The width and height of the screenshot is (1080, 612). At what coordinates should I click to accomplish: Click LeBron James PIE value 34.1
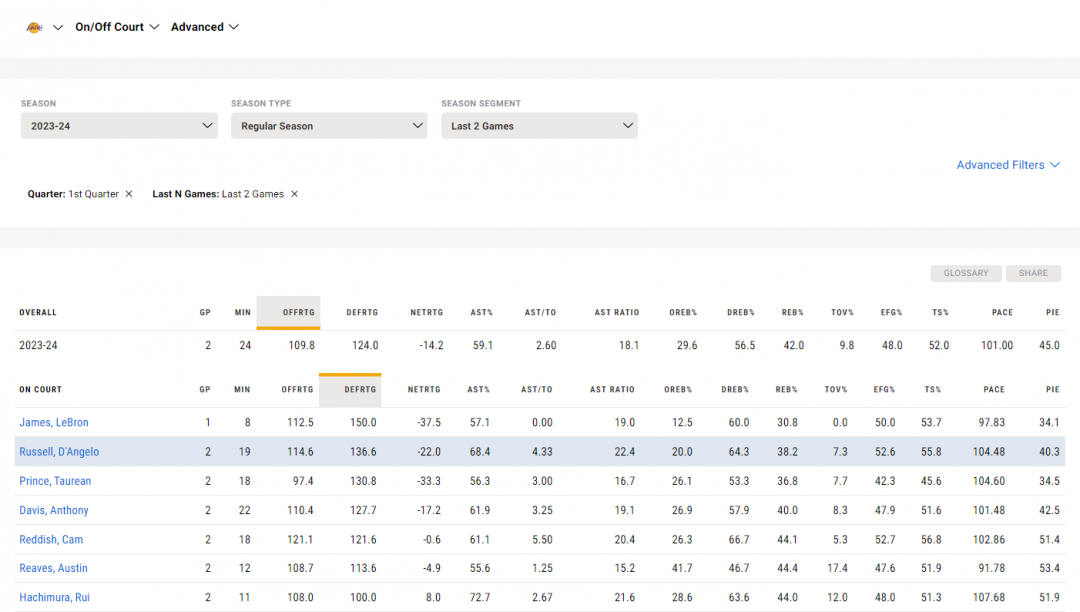point(1049,423)
